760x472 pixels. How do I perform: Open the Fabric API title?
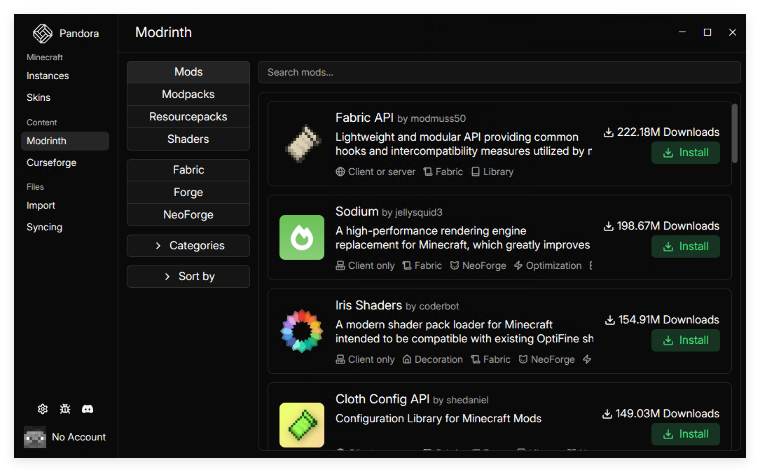[364, 118]
